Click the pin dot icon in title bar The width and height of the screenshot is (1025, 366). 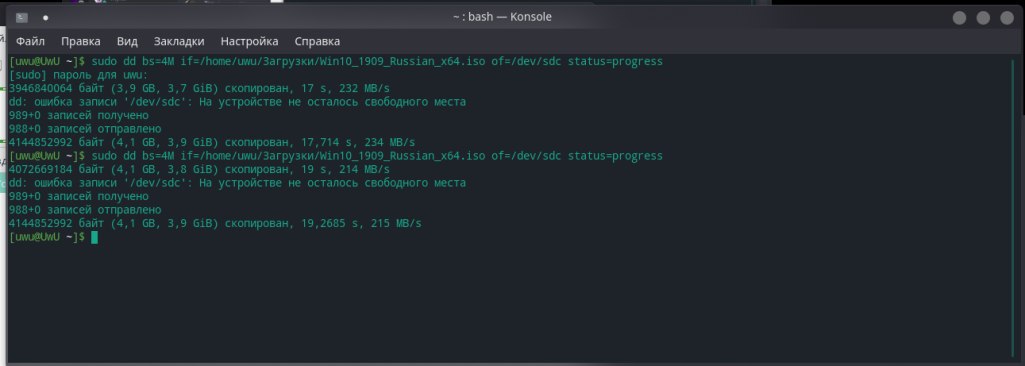coord(46,18)
